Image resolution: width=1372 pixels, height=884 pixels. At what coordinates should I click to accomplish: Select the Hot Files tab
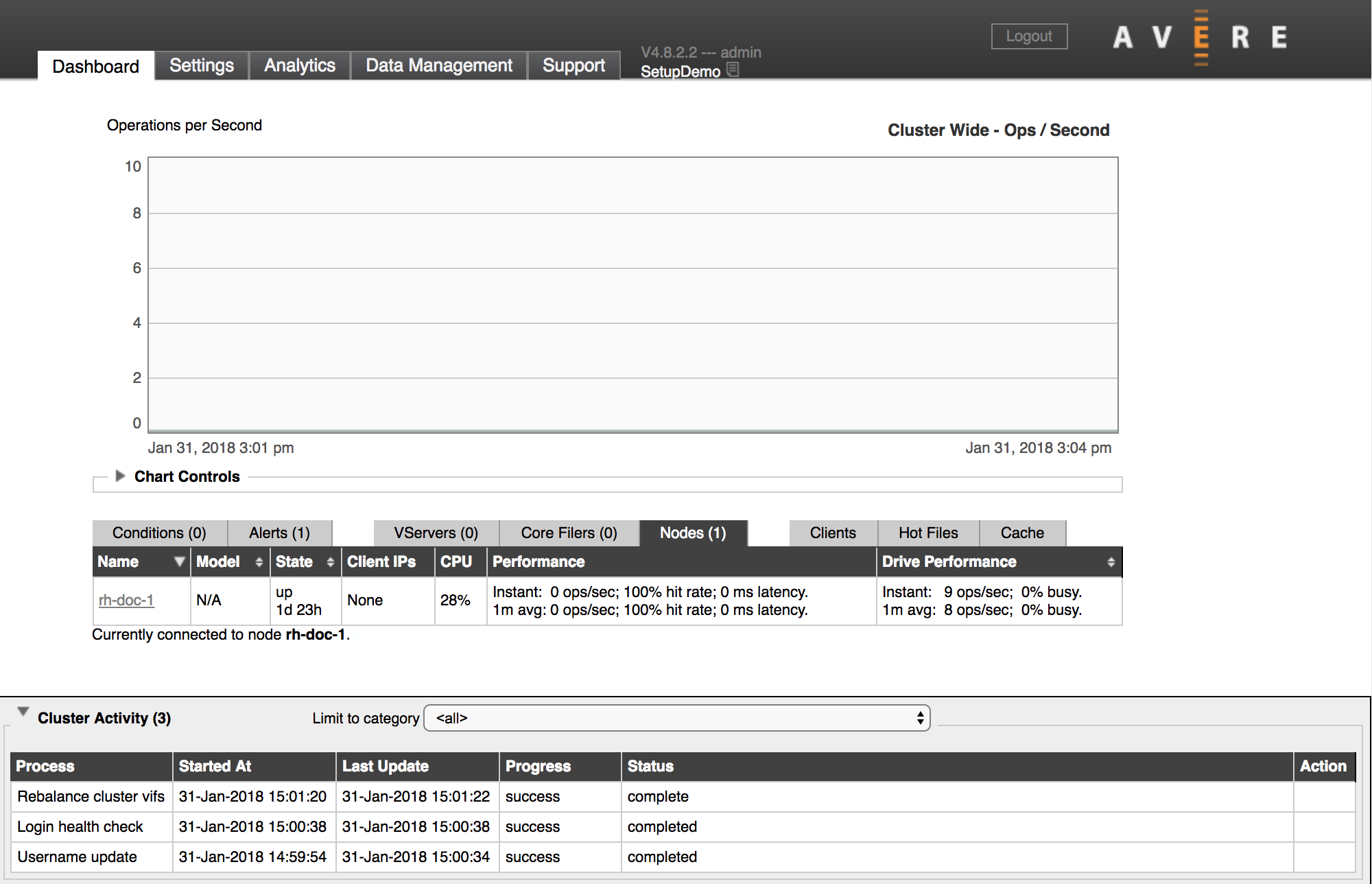(x=929, y=533)
